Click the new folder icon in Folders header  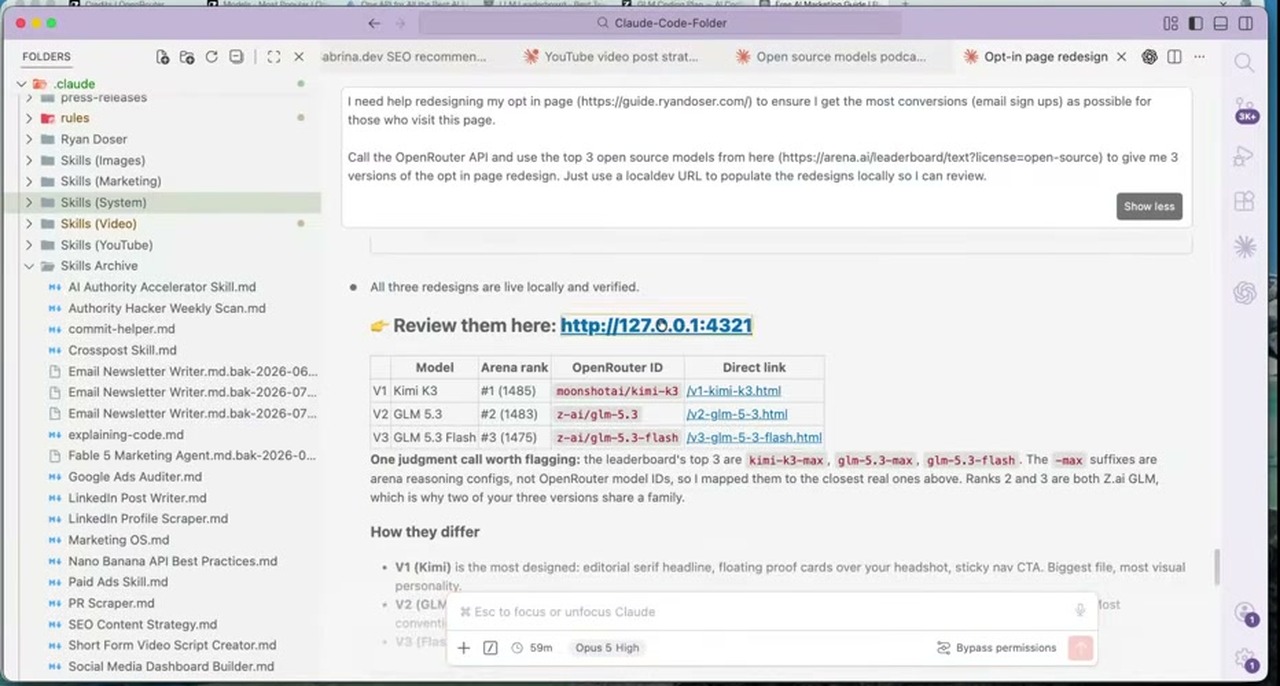click(x=187, y=57)
